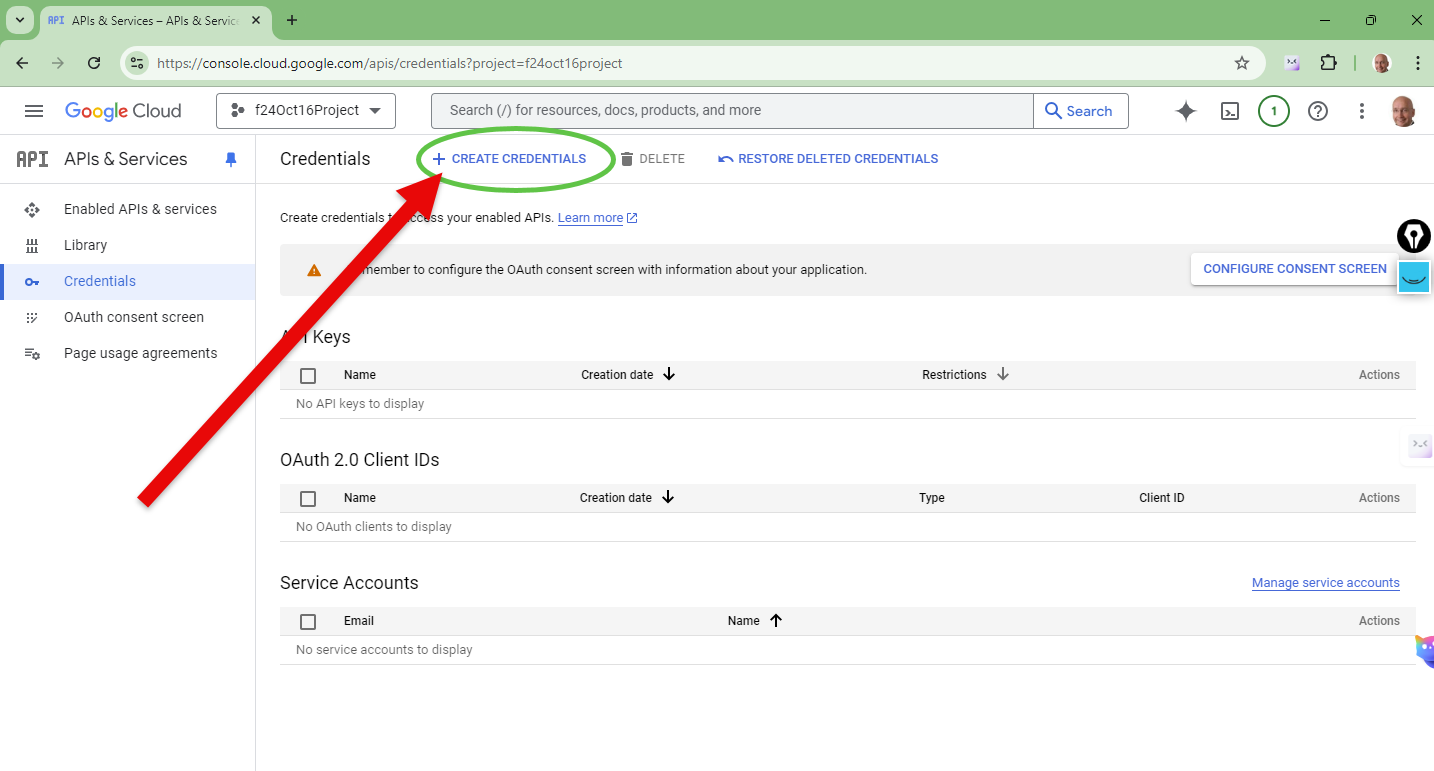The image size is (1434, 771).
Task: Open the hamburger navigation menu
Action: click(34, 111)
